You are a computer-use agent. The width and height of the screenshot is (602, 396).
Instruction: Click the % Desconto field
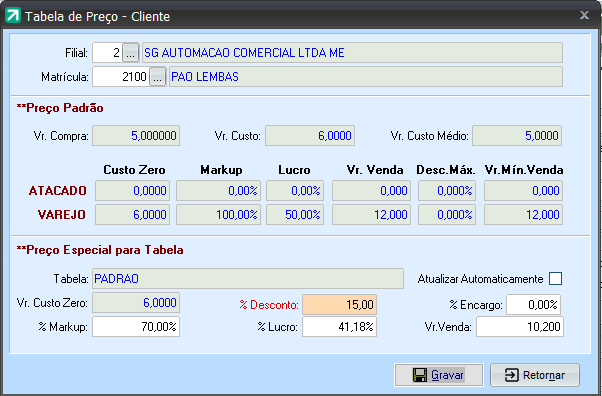339,305
